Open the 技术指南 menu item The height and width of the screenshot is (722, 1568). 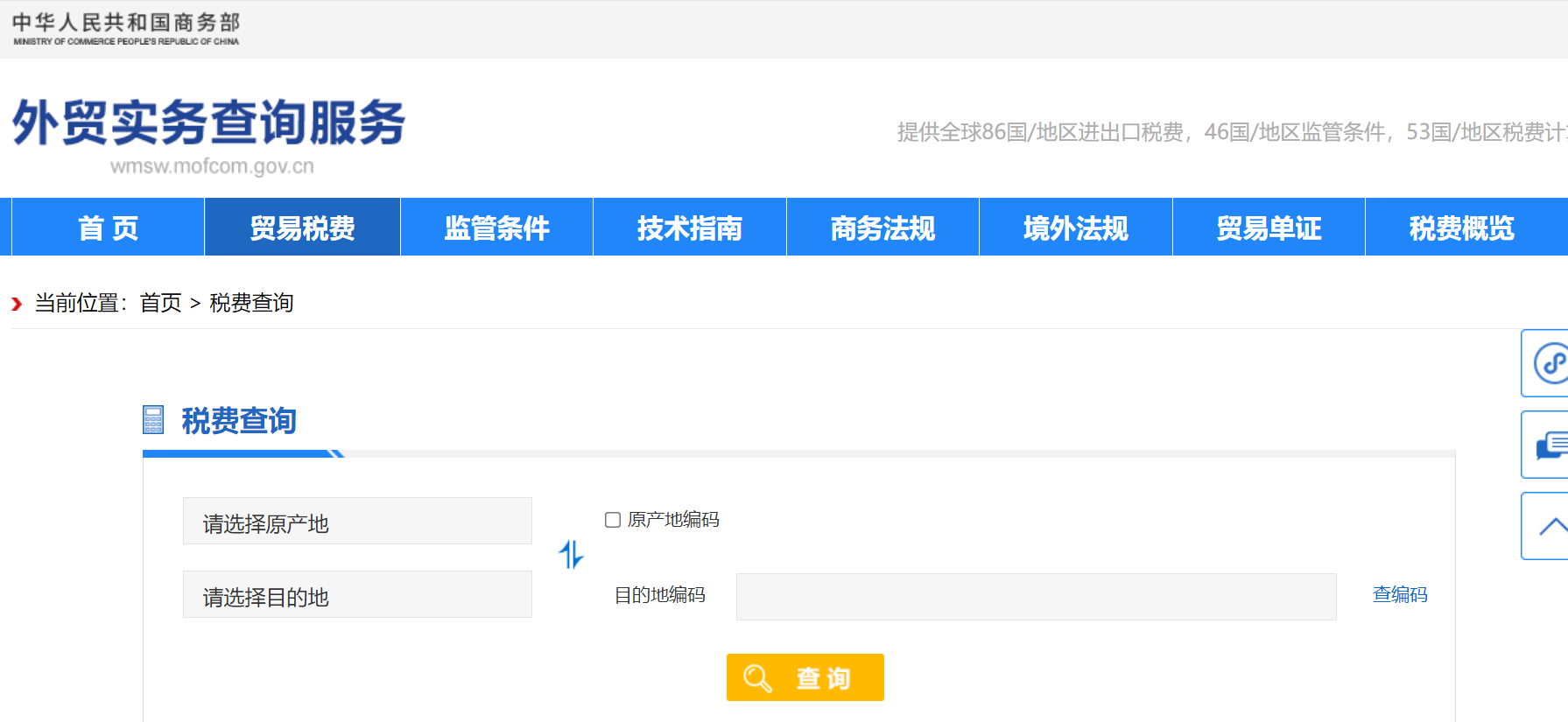coord(690,228)
